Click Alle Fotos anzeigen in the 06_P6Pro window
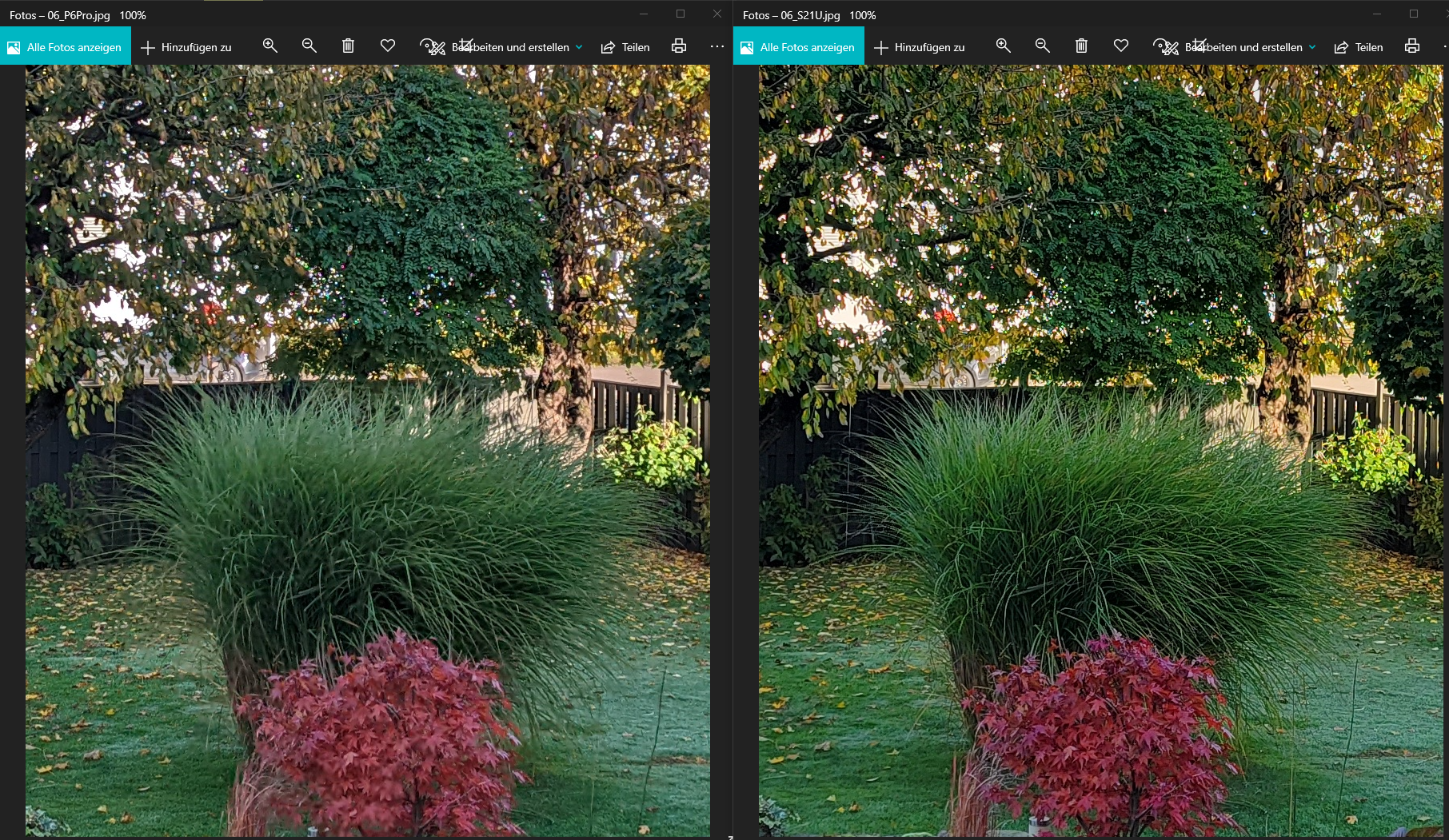This screenshot has height=840, width=1449. point(66,47)
